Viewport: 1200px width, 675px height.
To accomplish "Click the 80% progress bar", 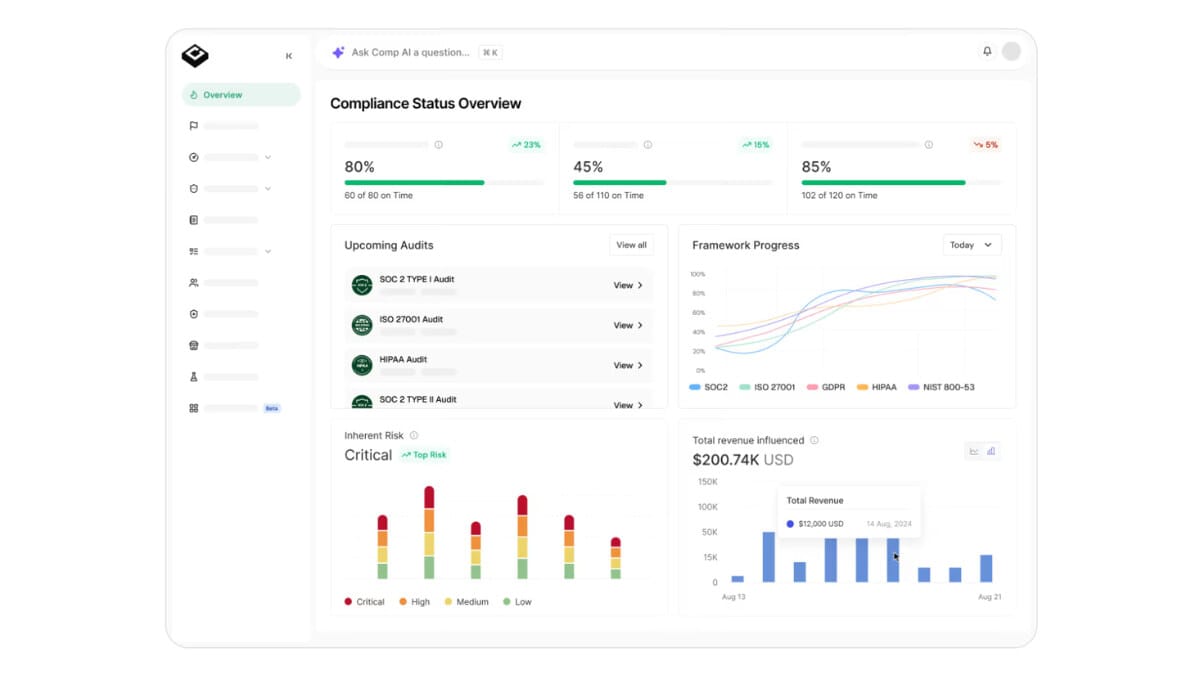I will pos(444,183).
